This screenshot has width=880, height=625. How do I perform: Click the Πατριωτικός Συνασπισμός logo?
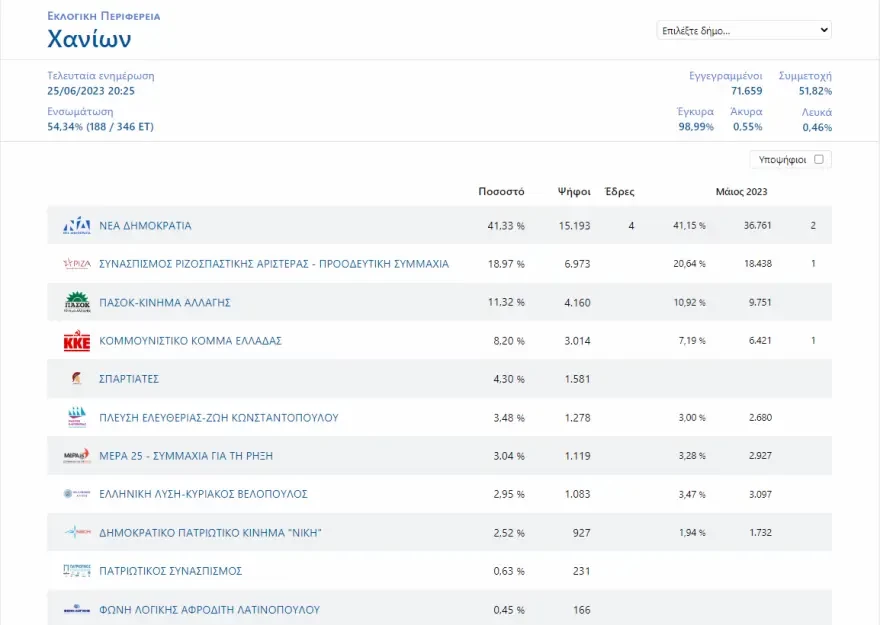point(77,571)
